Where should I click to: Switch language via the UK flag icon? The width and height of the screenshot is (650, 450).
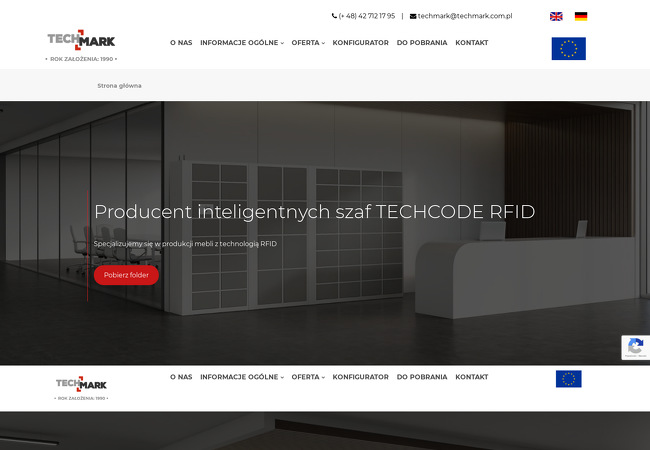click(x=556, y=16)
